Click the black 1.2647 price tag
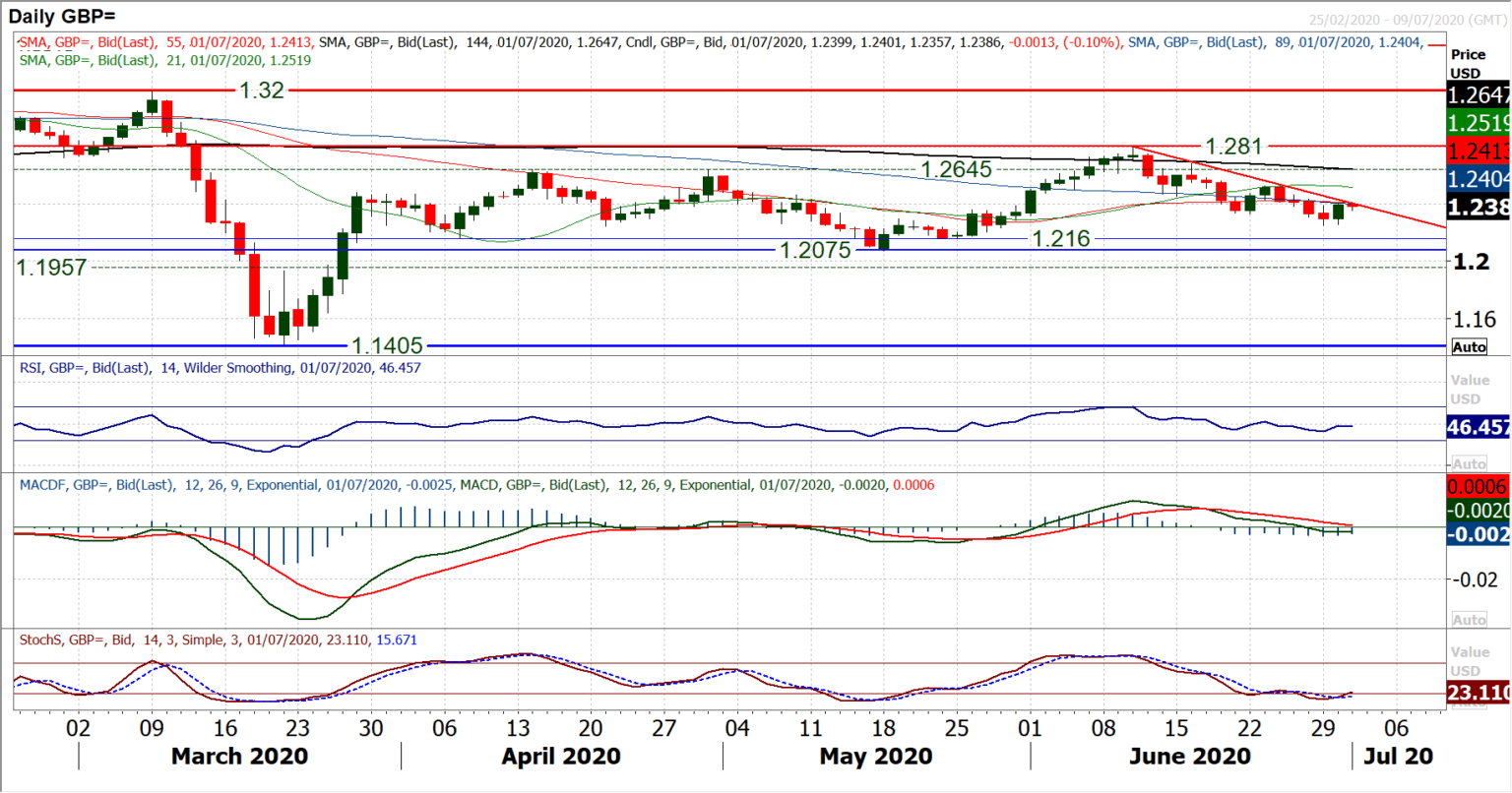This screenshot has height=793, width=1512. 1476,96
